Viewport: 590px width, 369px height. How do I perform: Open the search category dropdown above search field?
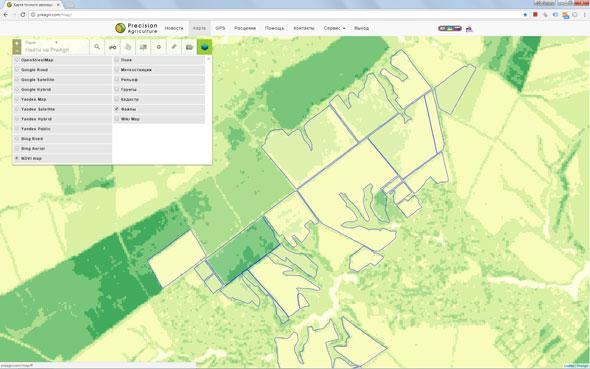41,43
